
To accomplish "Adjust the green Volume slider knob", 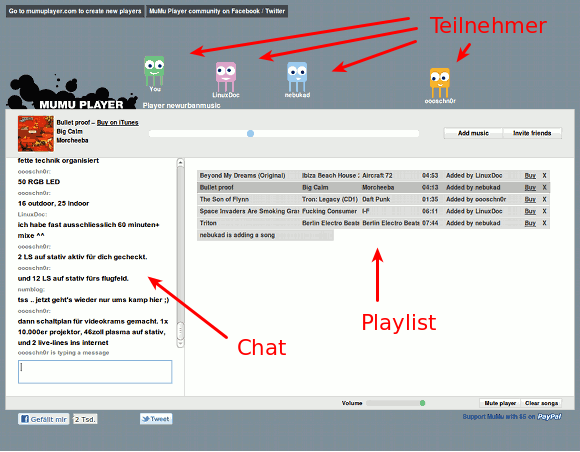I will click(422, 403).
